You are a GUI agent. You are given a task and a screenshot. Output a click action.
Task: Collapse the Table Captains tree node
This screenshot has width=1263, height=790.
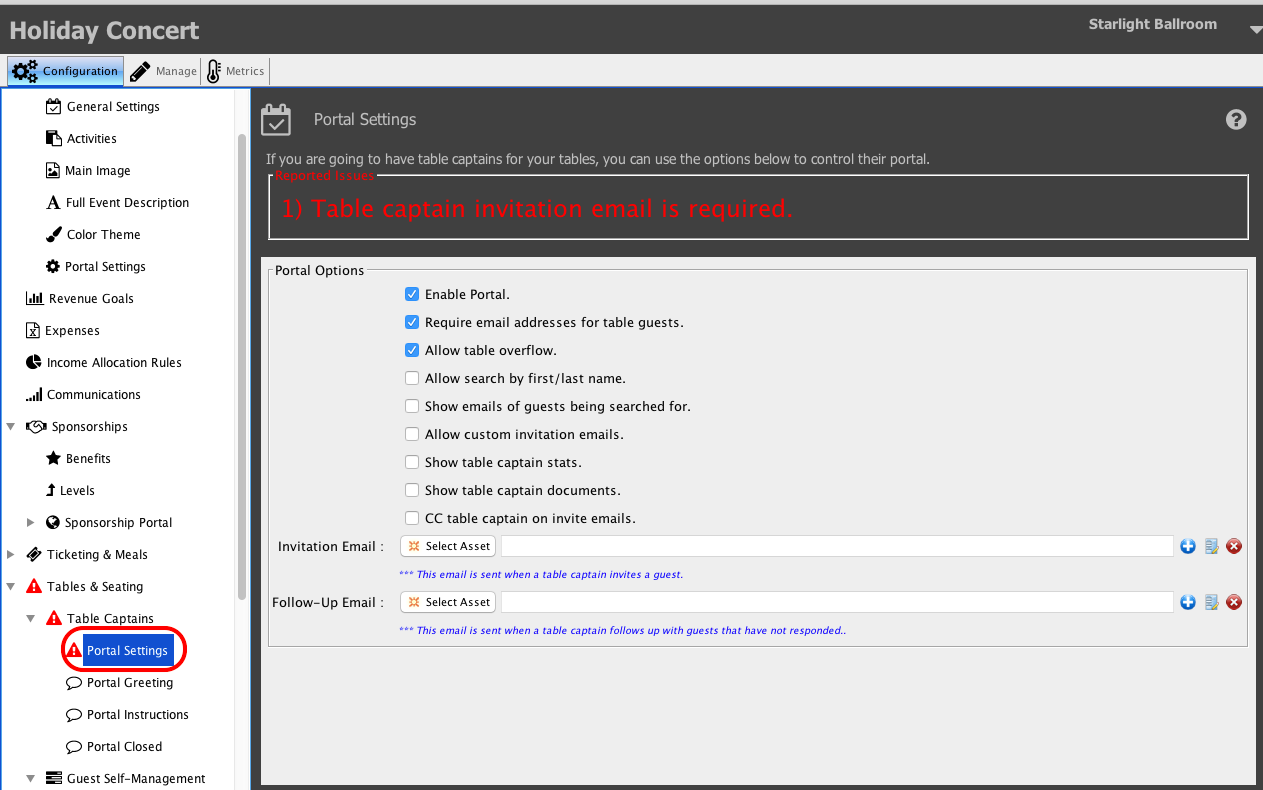[31, 618]
